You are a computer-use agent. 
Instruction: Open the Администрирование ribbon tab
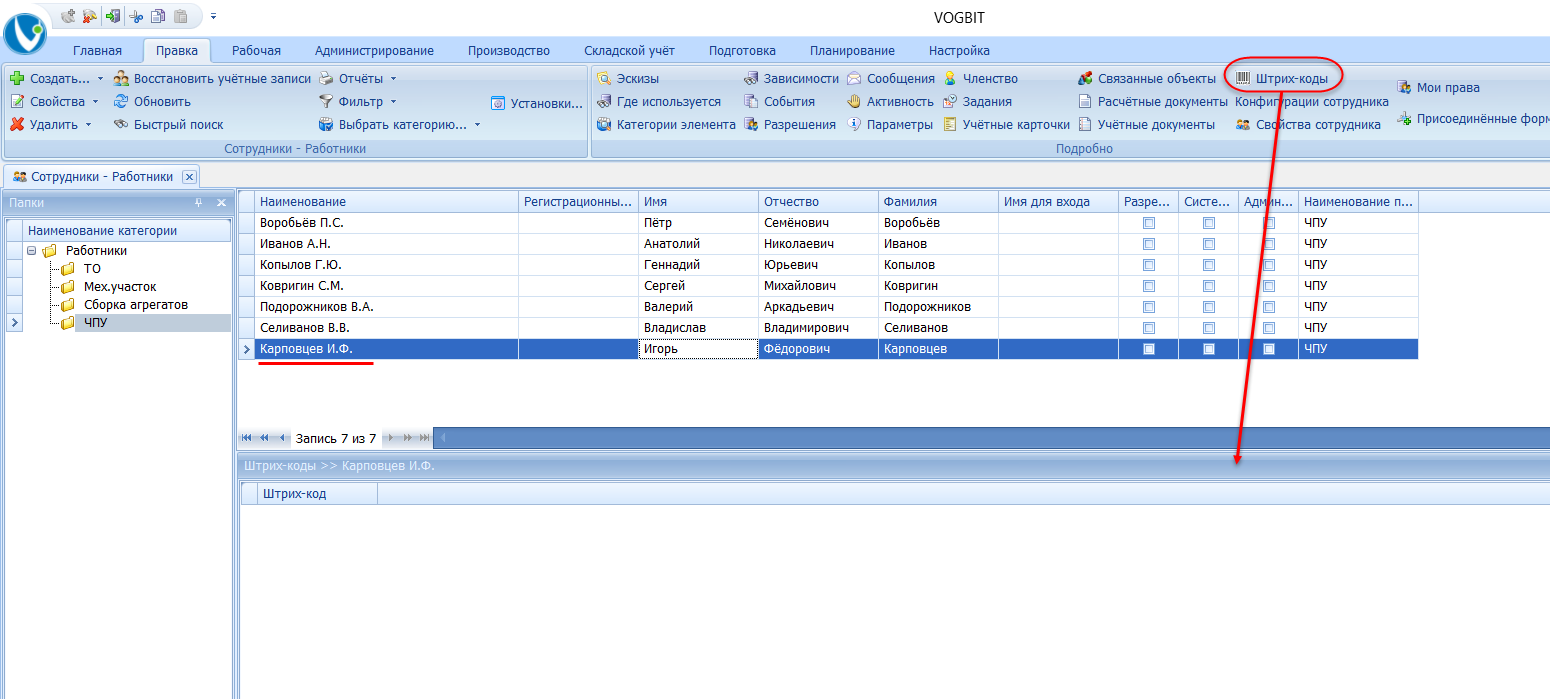coord(374,51)
